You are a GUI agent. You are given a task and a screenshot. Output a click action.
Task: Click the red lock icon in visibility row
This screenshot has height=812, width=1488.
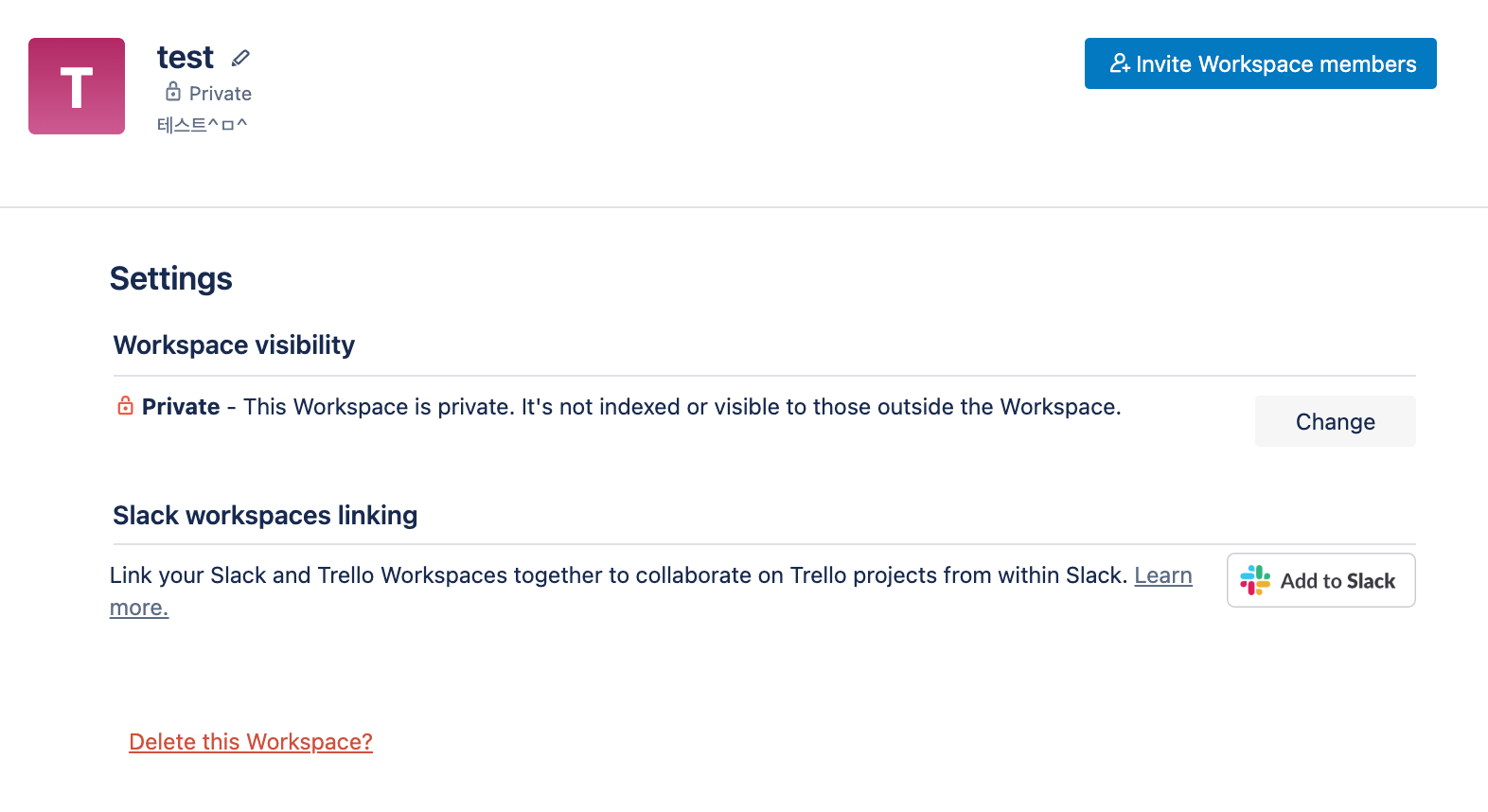pyautogui.click(x=125, y=406)
